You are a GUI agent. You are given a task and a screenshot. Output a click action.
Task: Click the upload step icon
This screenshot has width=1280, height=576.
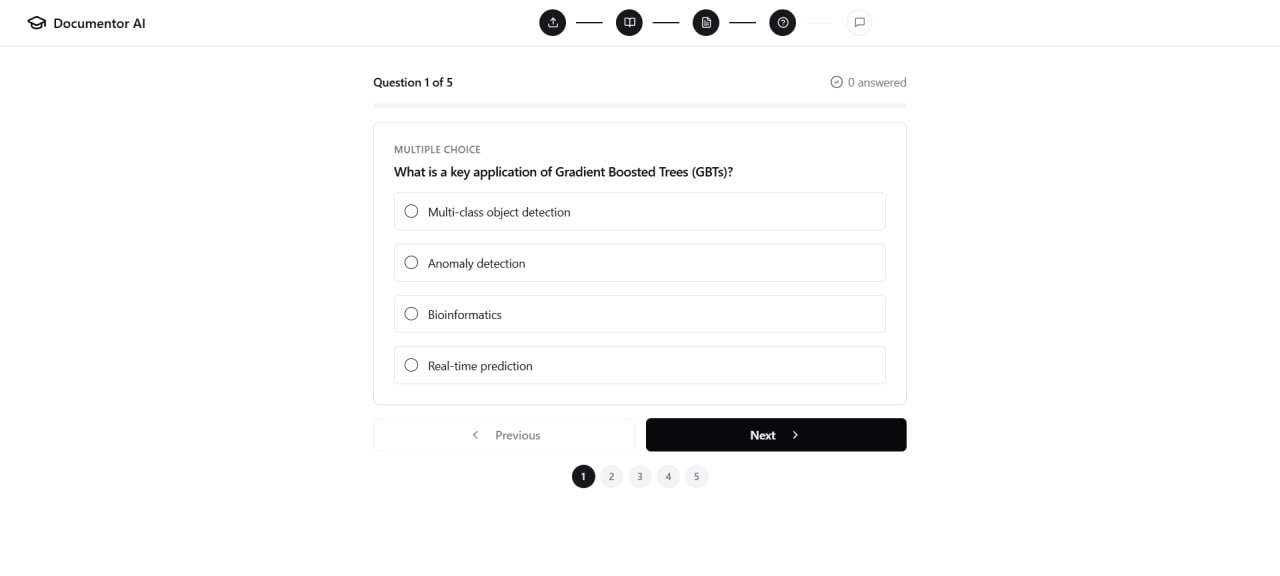tap(553, 22)
